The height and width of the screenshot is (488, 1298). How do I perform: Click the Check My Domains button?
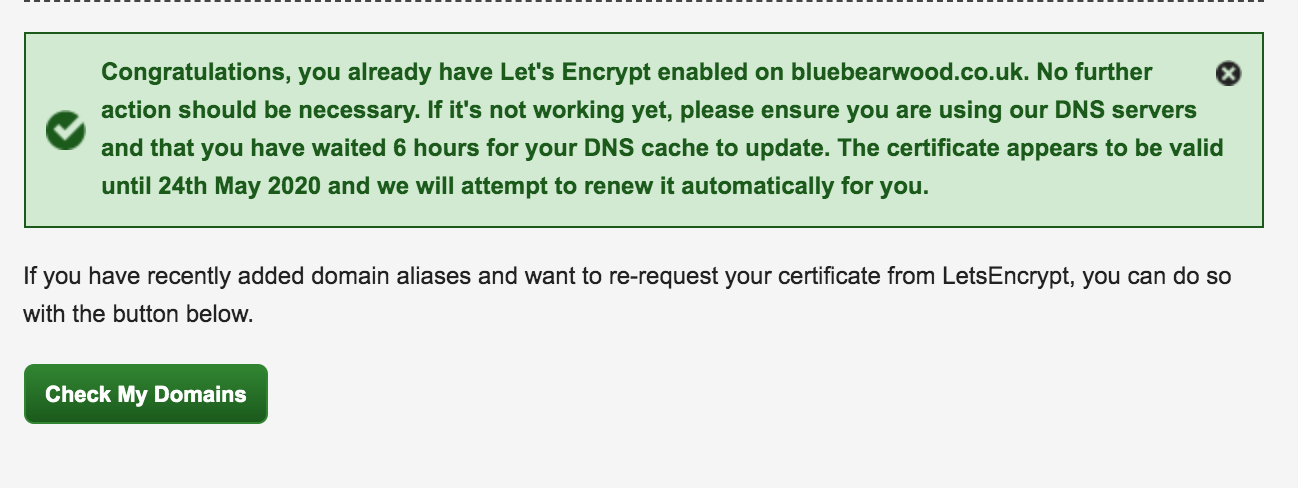pyautogui.click(x=146, y=394)
